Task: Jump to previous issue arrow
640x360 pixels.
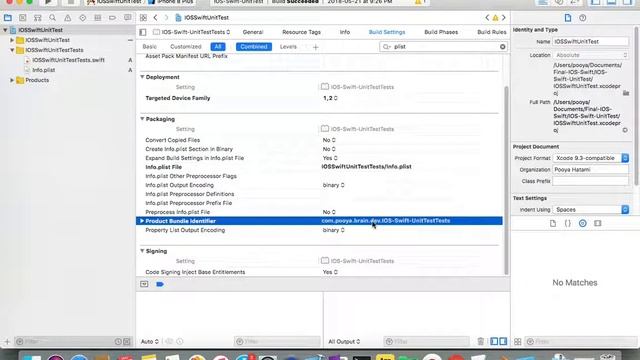Action: pyautogui.click(x=487, y=18)
